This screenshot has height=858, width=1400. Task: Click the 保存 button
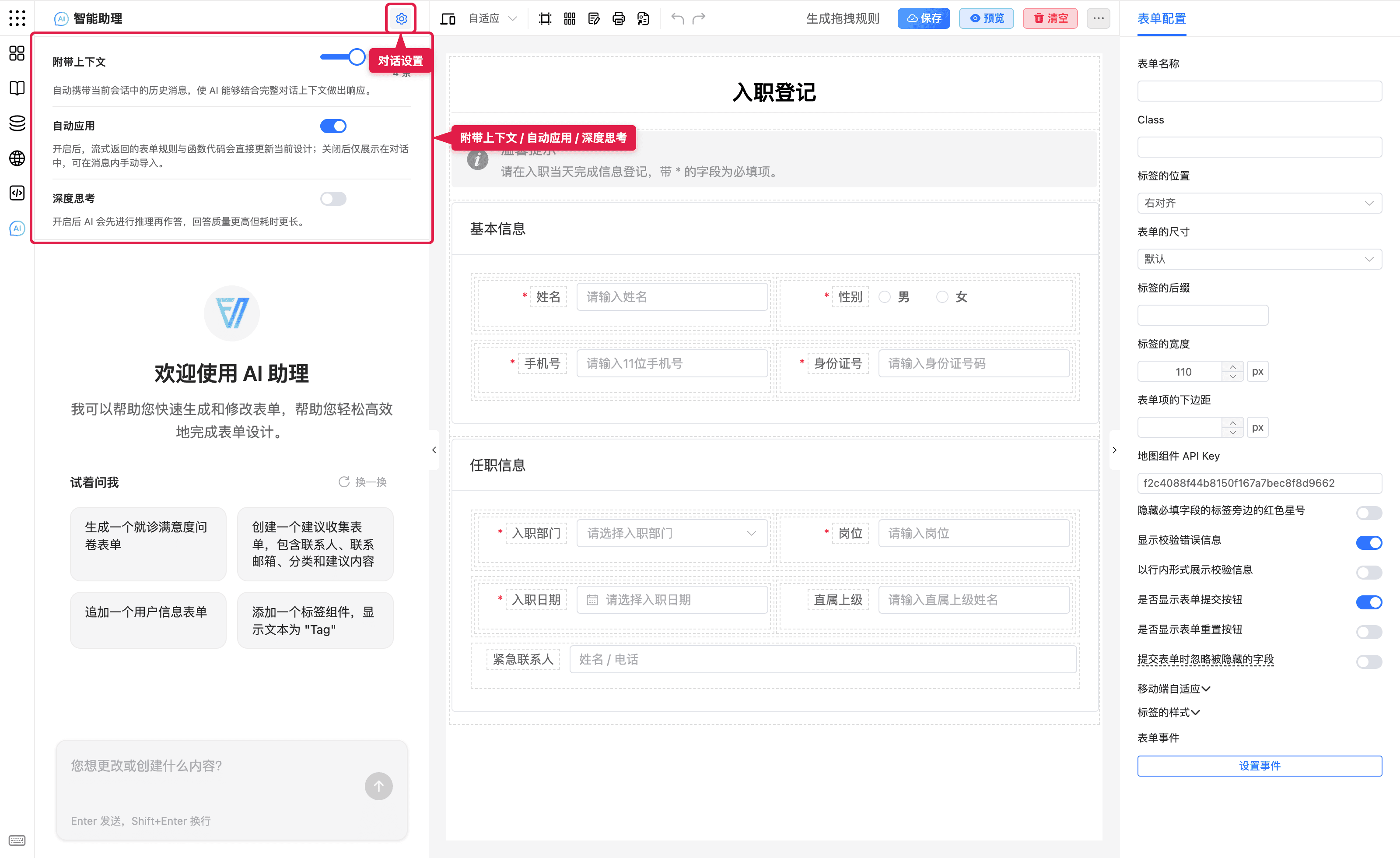click(923, 19)
